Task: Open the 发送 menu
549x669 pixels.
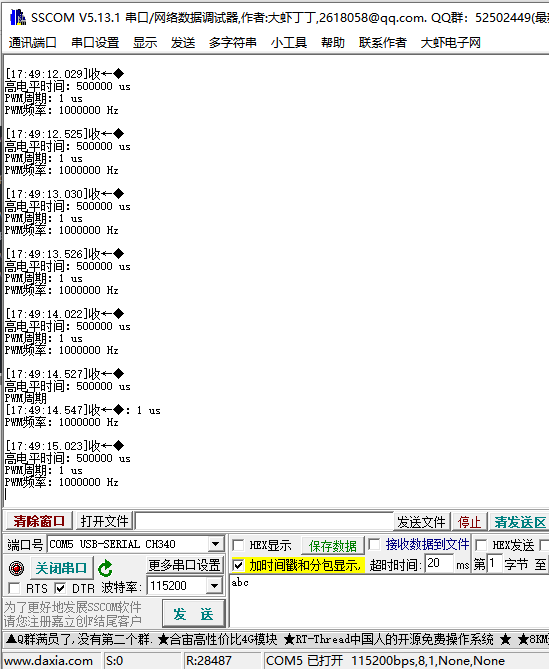Action: tap(183, 43)
